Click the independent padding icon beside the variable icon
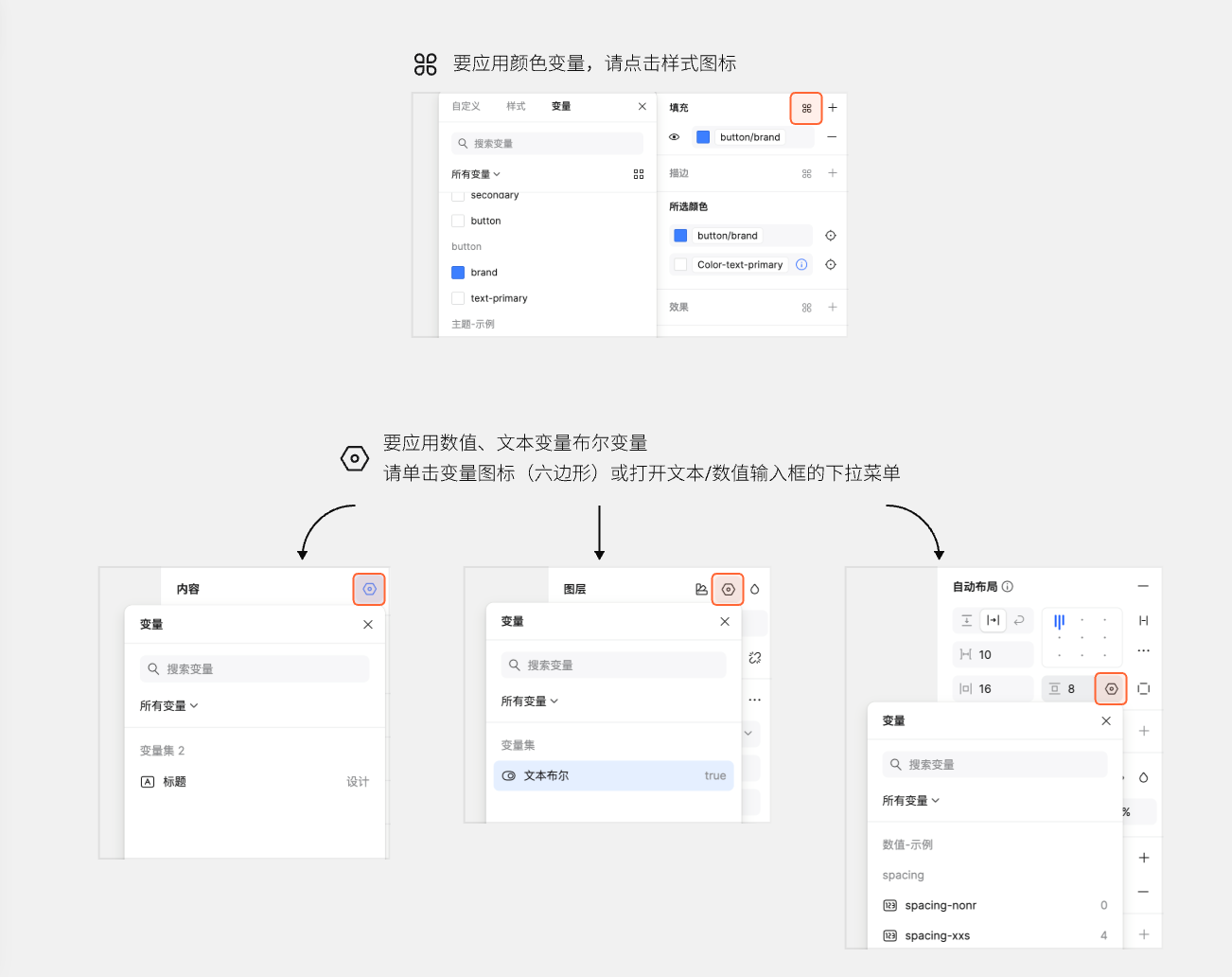 coord(1143,688)
